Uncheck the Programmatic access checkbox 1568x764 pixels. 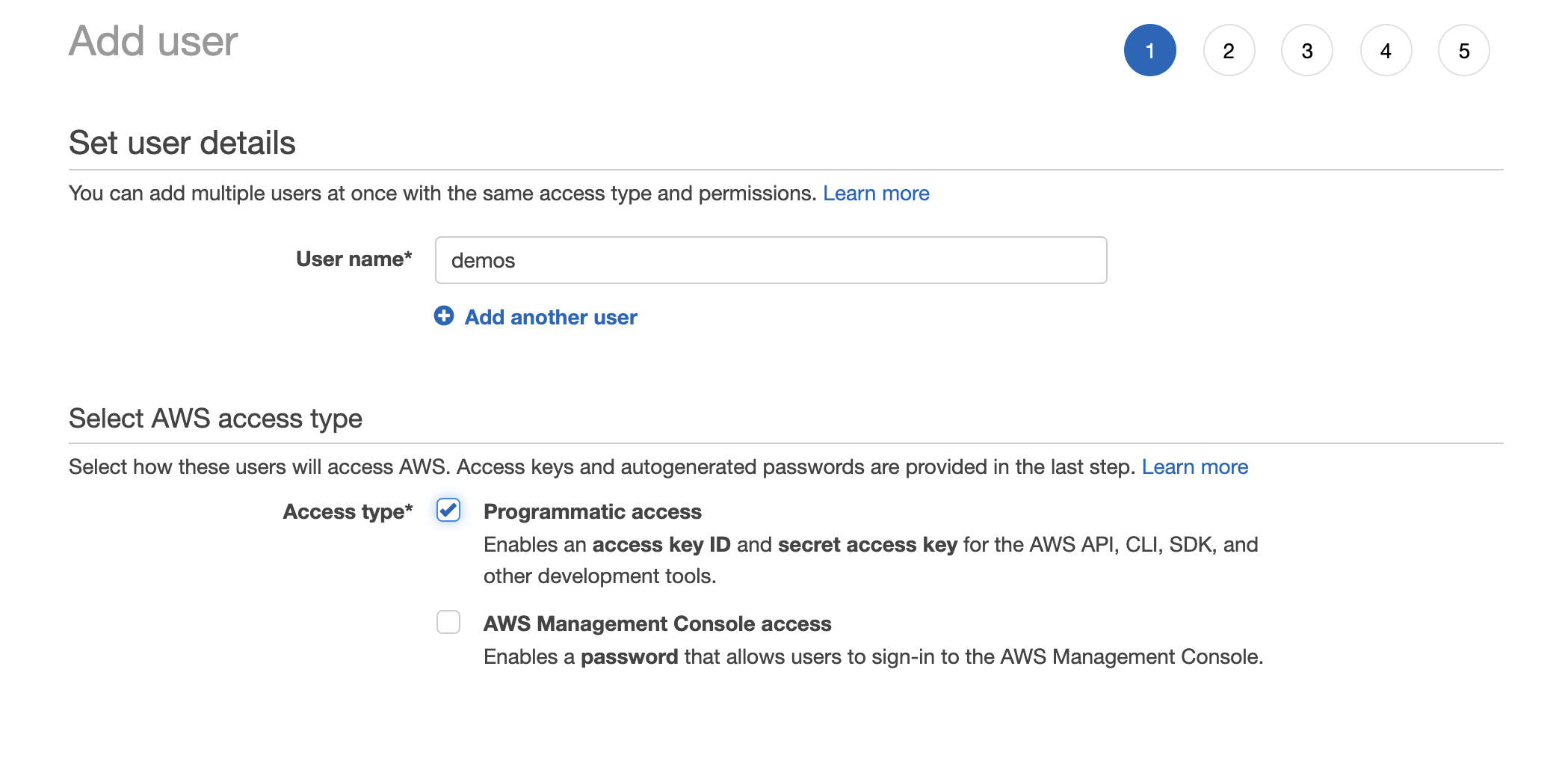[x=448, y=511]
